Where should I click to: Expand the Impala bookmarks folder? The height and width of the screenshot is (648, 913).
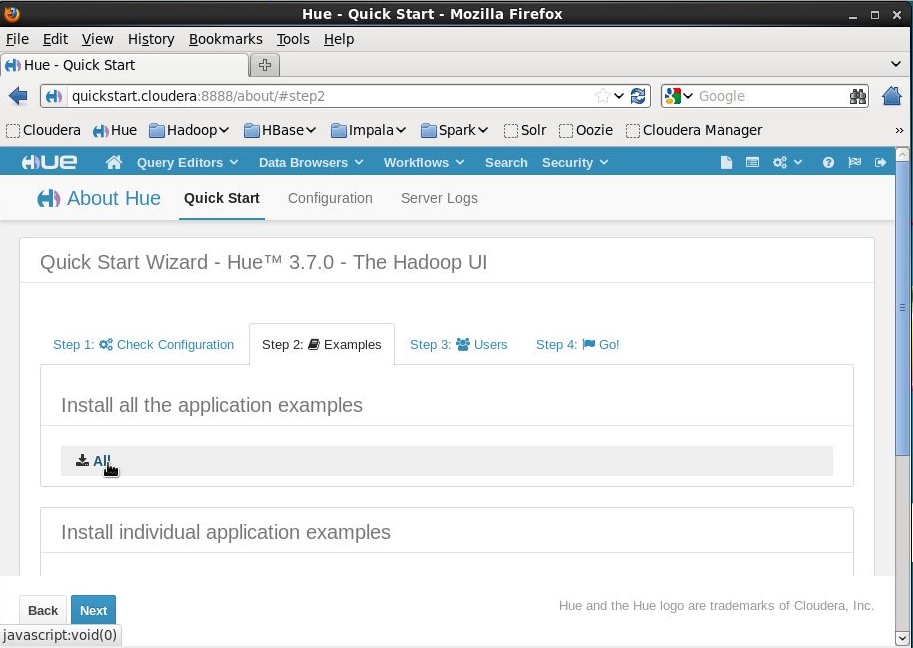click(369, 130)
